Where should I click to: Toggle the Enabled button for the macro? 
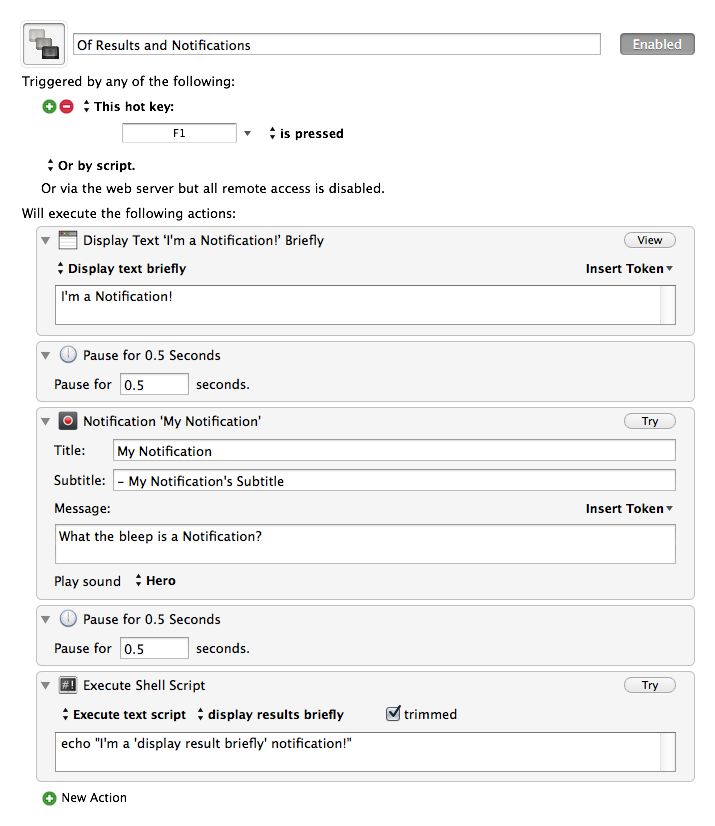pos(657,44)
